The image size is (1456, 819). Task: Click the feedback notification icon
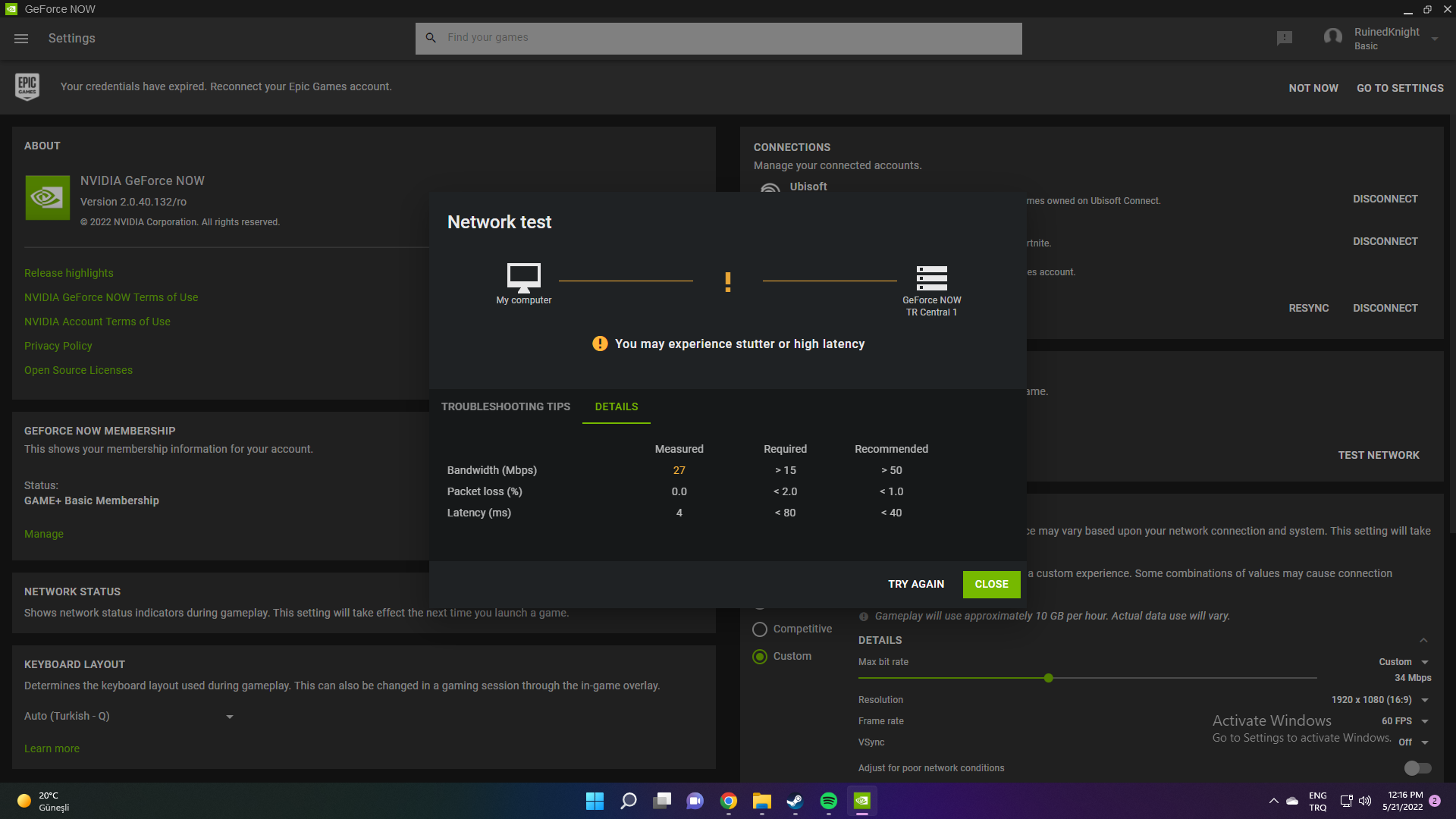[1284, 38]
